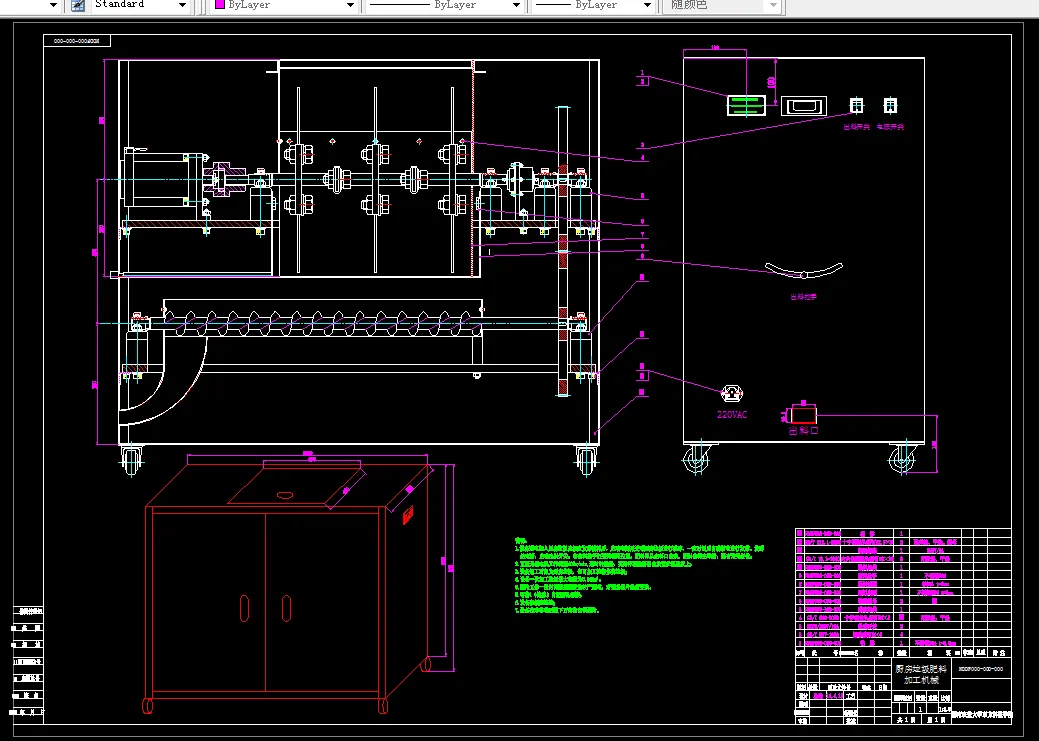Click the left door handle in isometric view
The width and height of the screenshot is (1039, 741).
coord(244,607)
